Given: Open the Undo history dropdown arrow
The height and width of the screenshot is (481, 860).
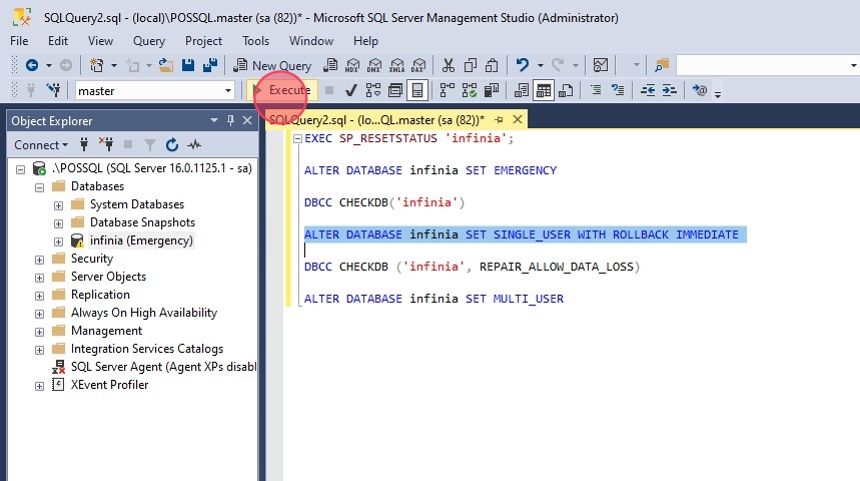Looking at the screenshot, I should pos(540,66).
